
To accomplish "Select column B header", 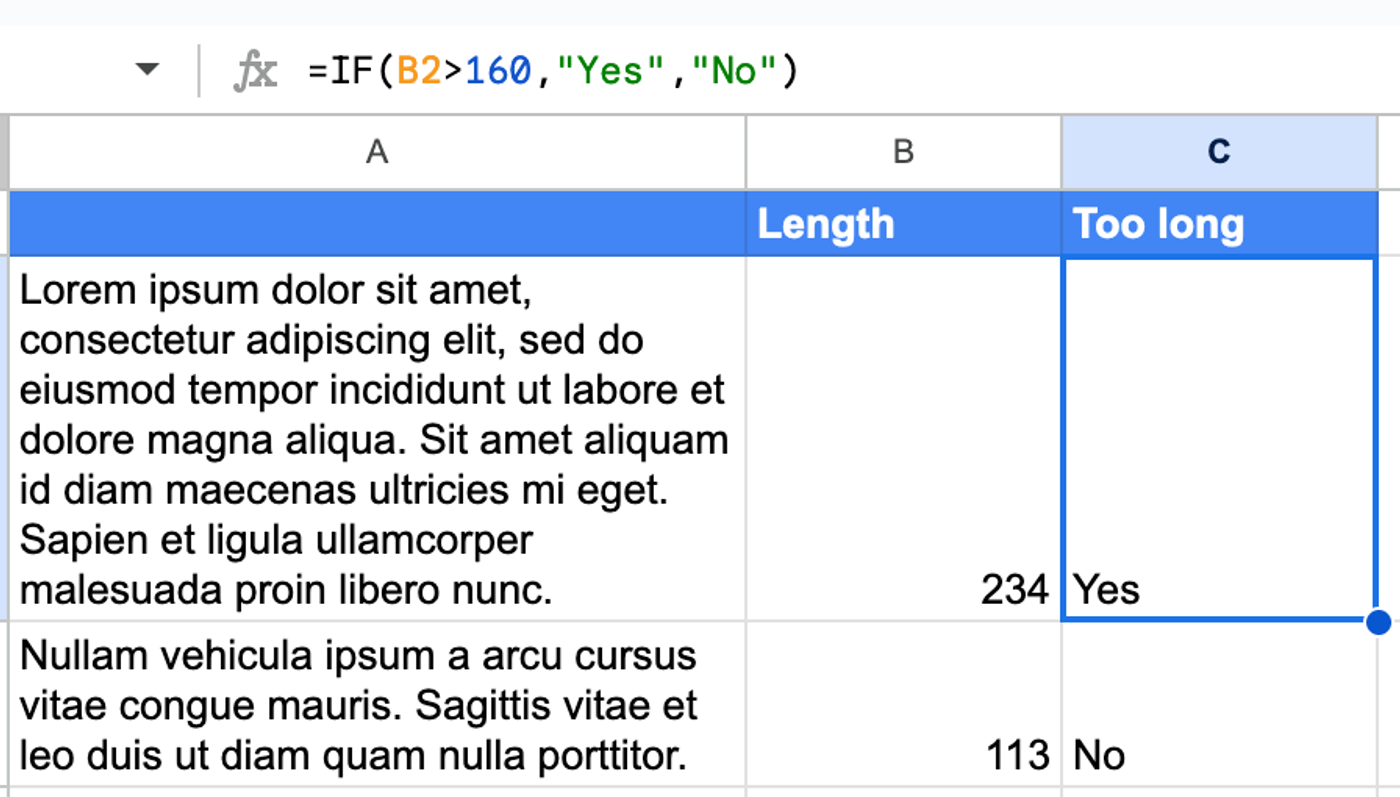I will (x=903, y=151).
